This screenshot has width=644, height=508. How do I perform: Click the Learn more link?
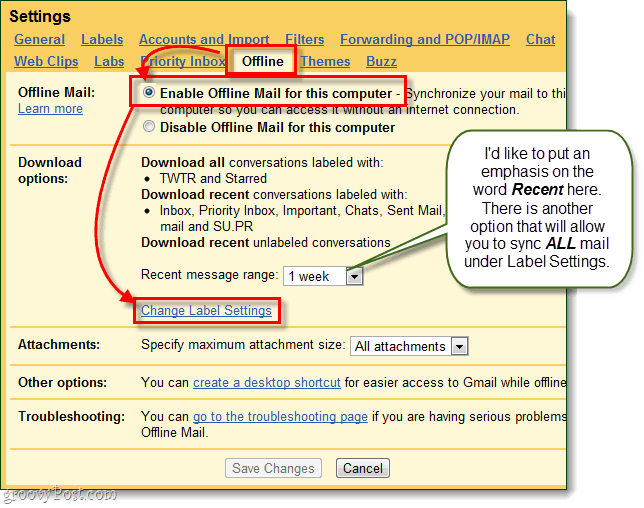point(50,109)
